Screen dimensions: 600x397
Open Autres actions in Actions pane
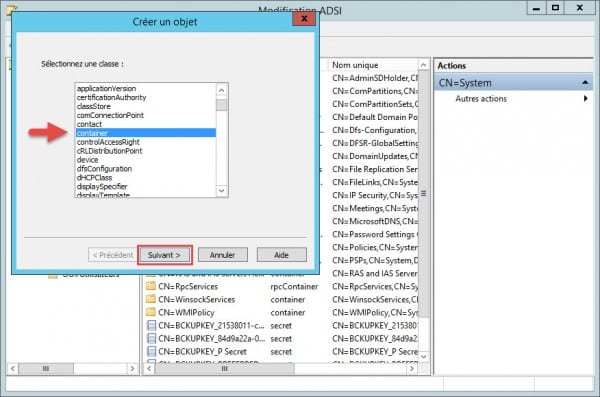point(481,99)
